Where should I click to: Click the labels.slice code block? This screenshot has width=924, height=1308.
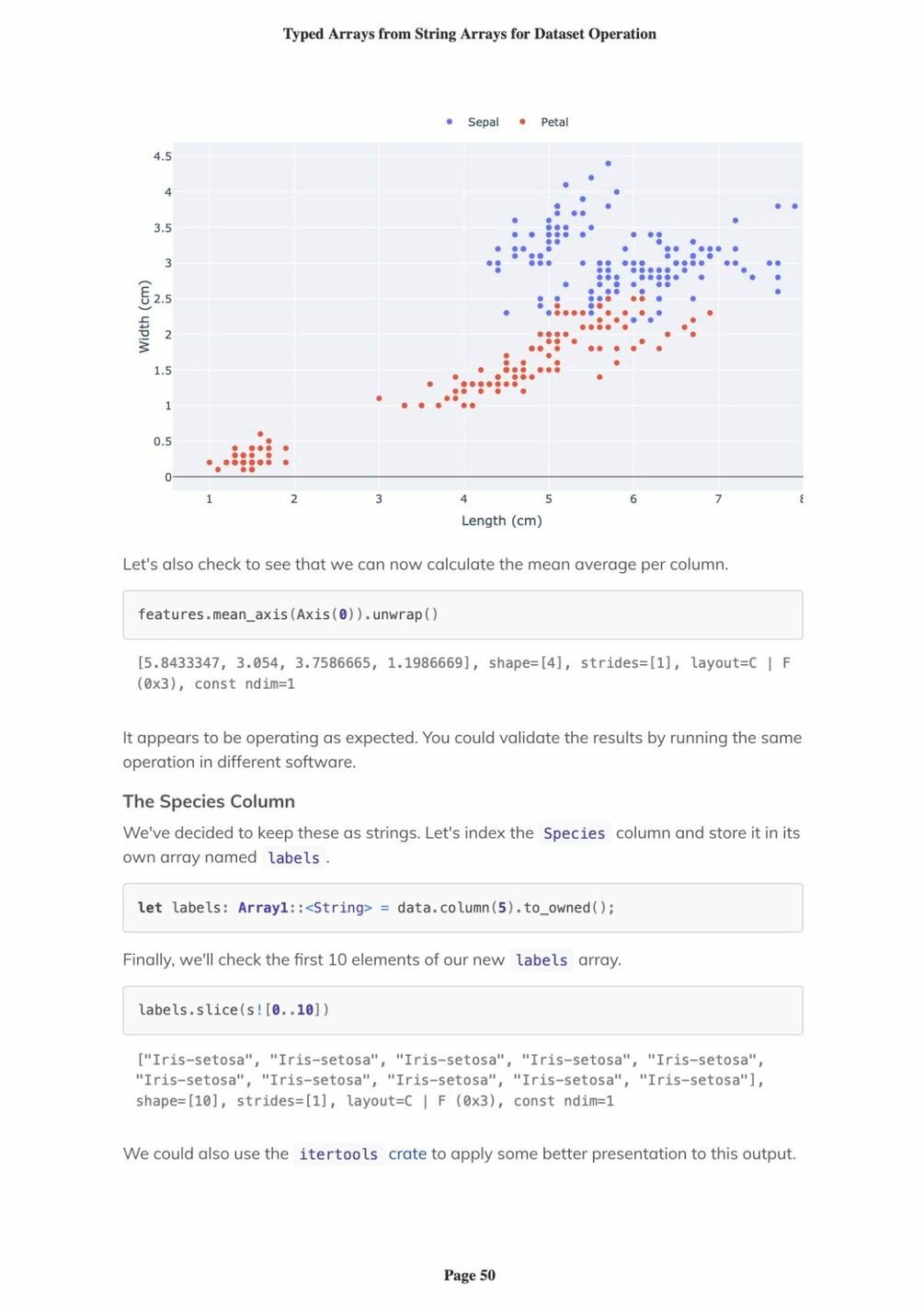coord(462,1010)
